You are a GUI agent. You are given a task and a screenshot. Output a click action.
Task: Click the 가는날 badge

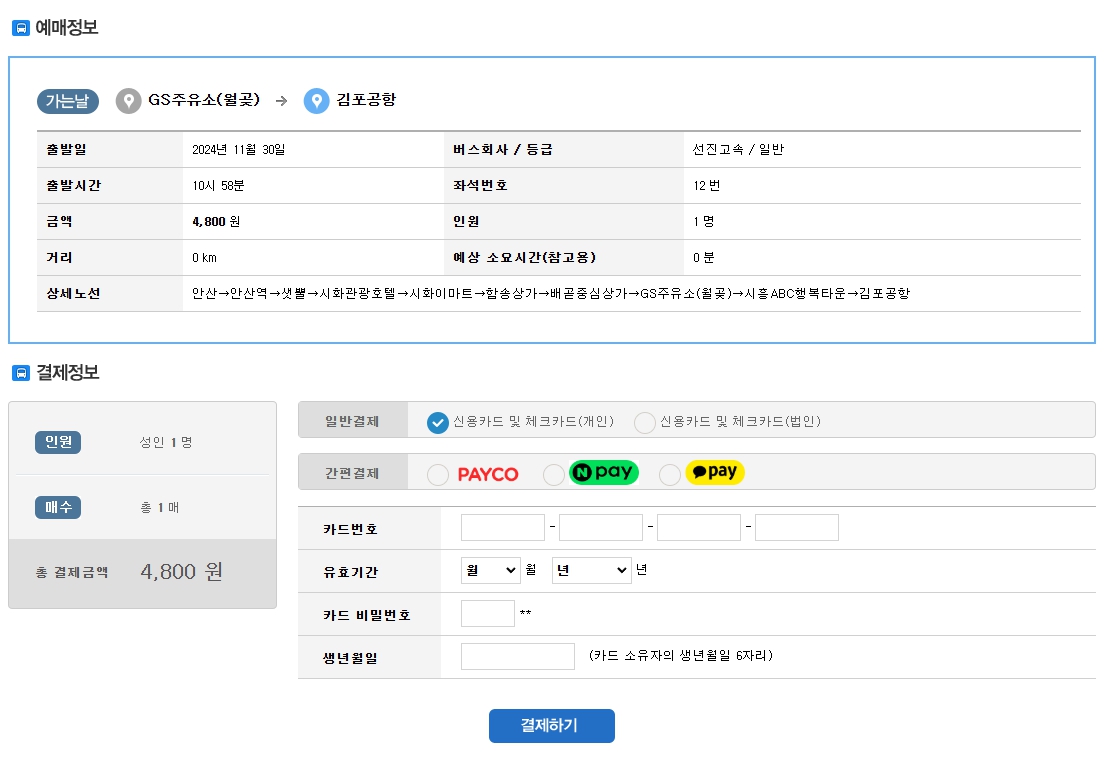click(66, 101)
